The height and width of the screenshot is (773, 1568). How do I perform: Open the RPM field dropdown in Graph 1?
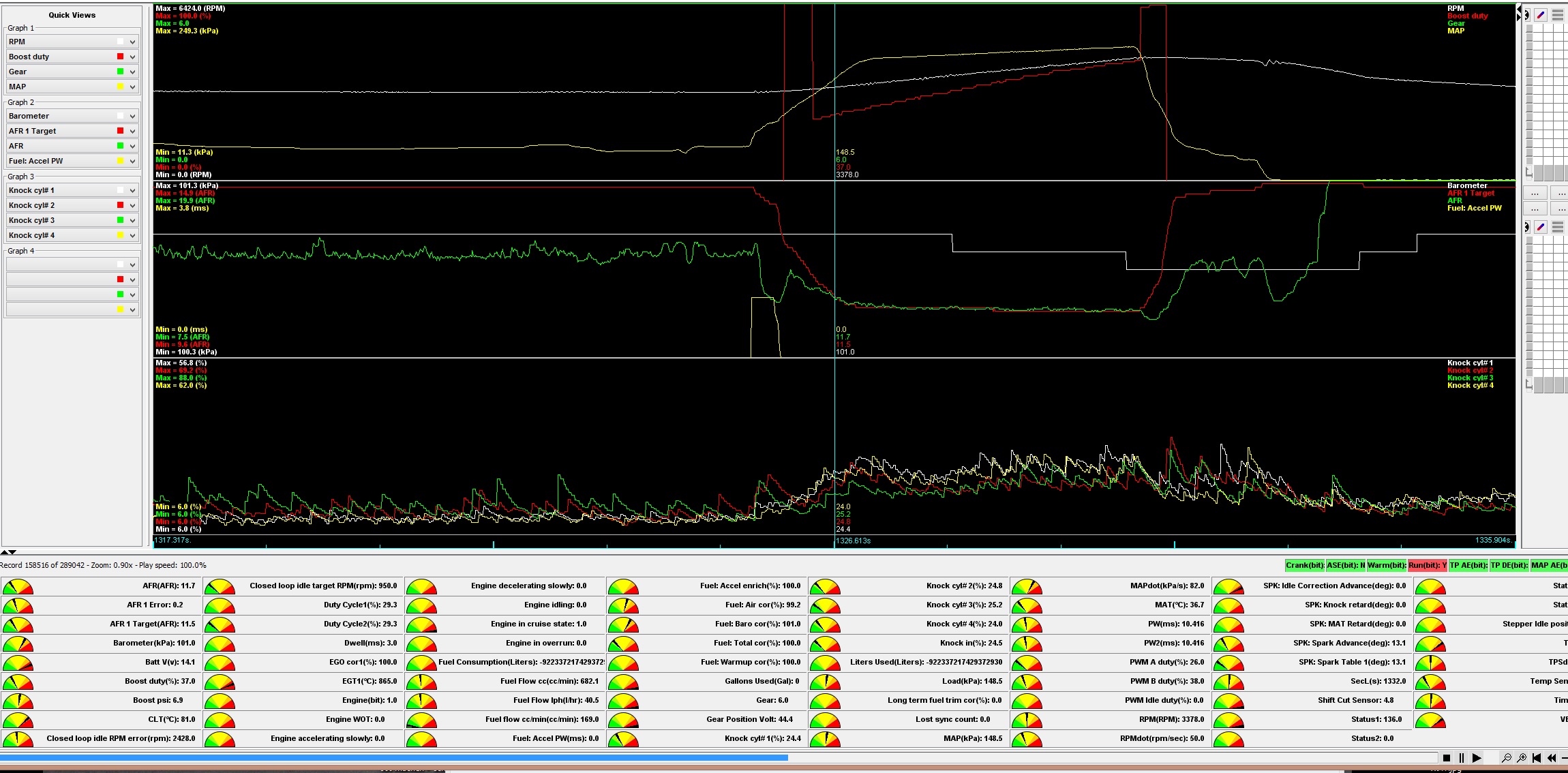point(132,42)
